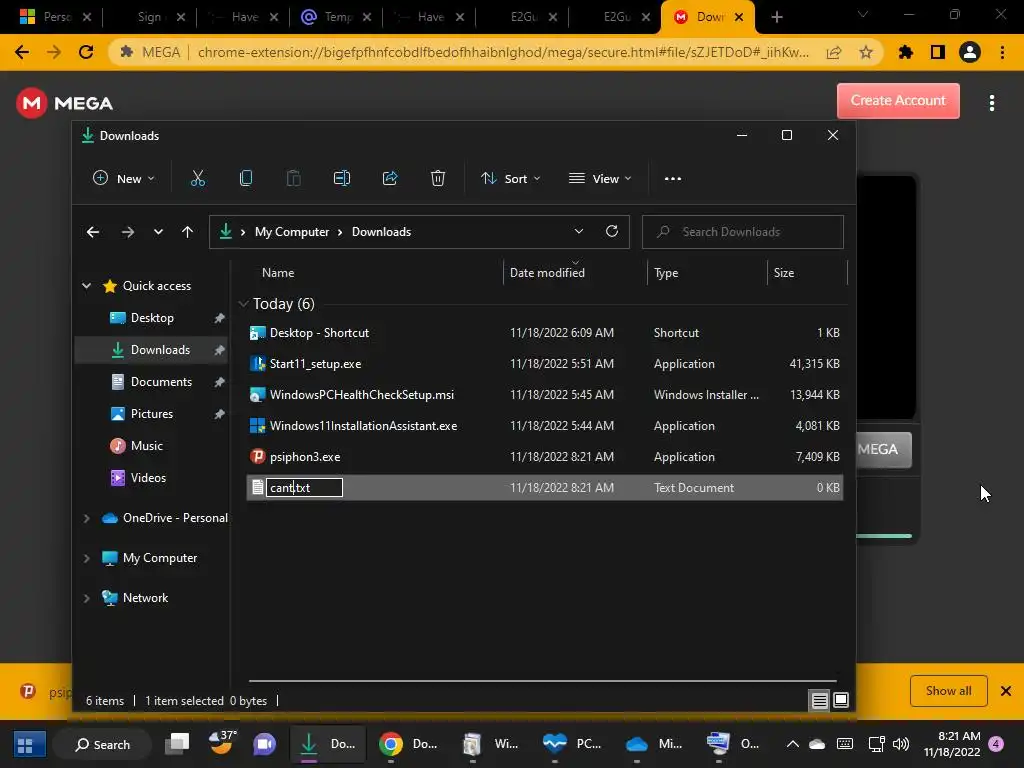Image resolution: width=1024 pixels, height=768 pixels.
Task: Click Chrome reload page button
Action: pos(86,52)
